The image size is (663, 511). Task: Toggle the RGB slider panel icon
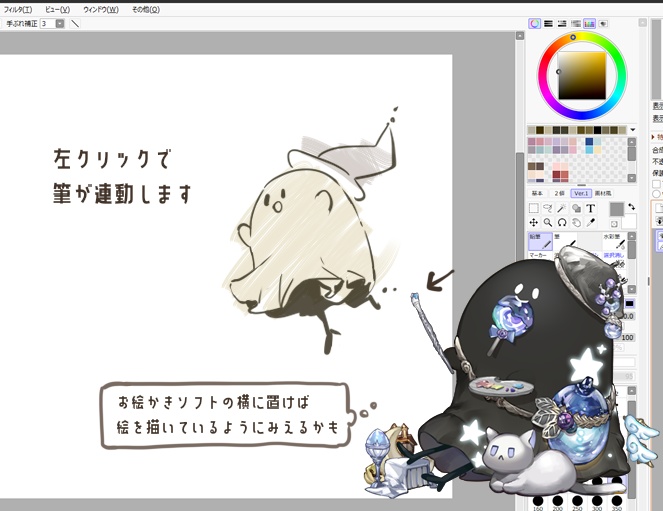[548, 24]
